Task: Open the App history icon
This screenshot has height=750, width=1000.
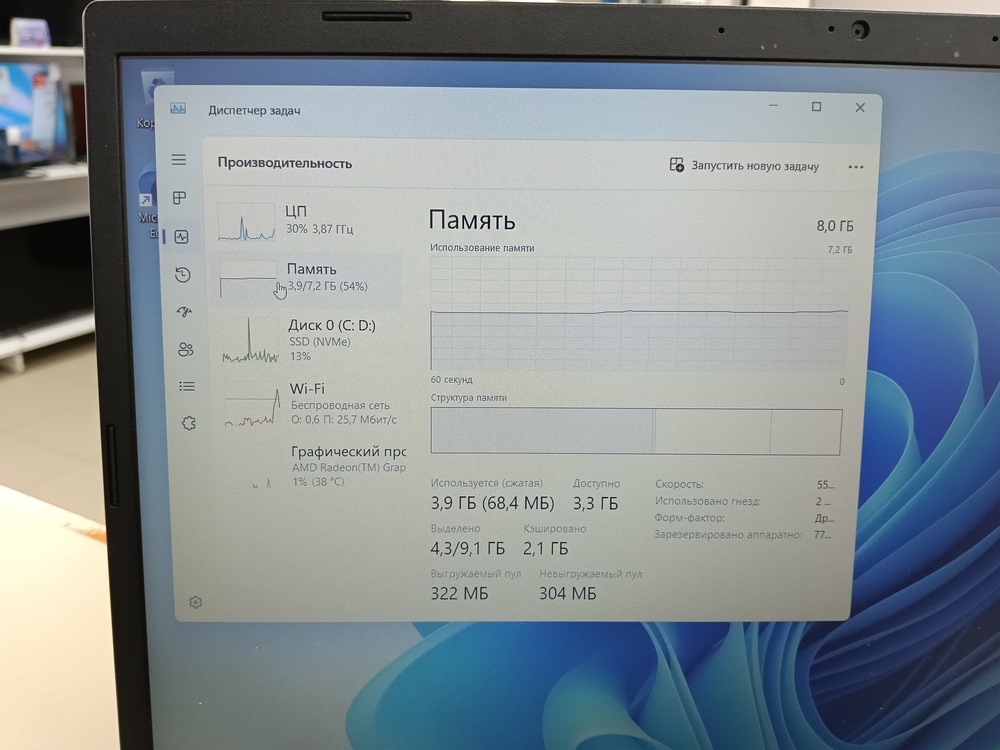Action: [x=183, y=275]
